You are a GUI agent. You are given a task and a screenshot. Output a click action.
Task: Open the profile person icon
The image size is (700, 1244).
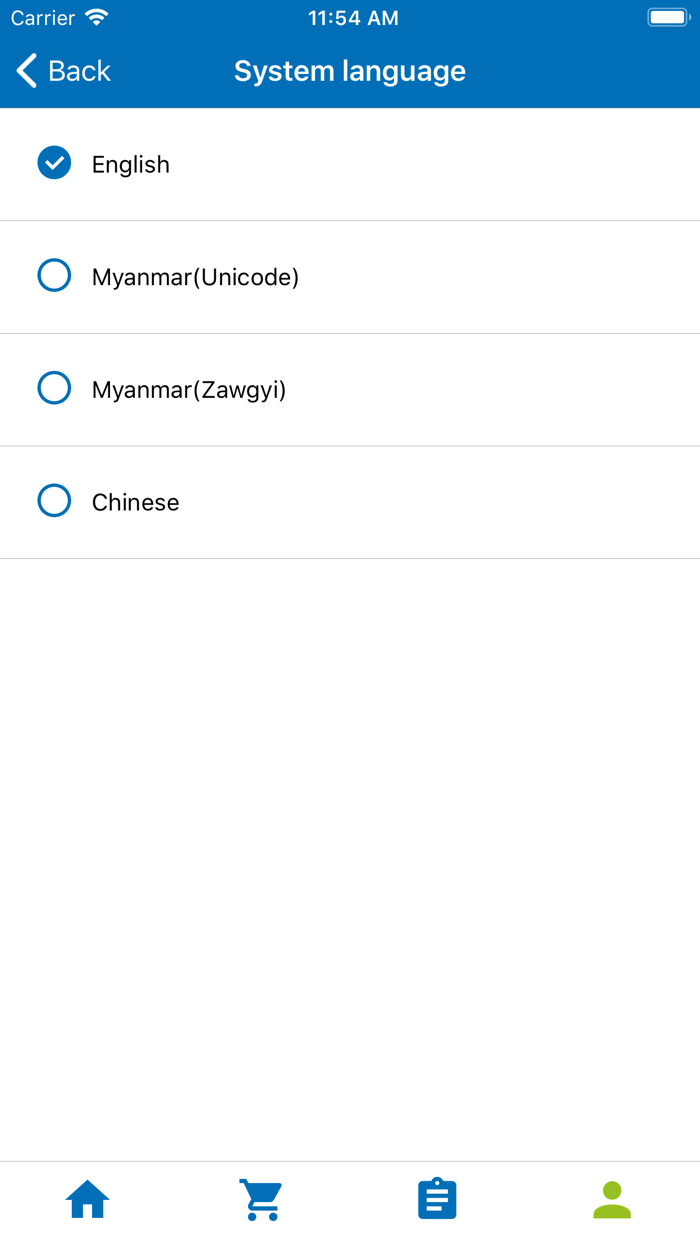pos(612,1198)
